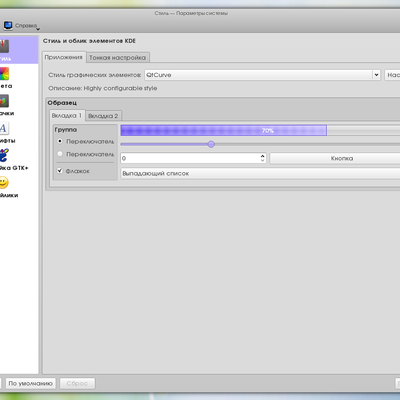
Task: Click the spin box input field
Action: [x=190, y=158]
